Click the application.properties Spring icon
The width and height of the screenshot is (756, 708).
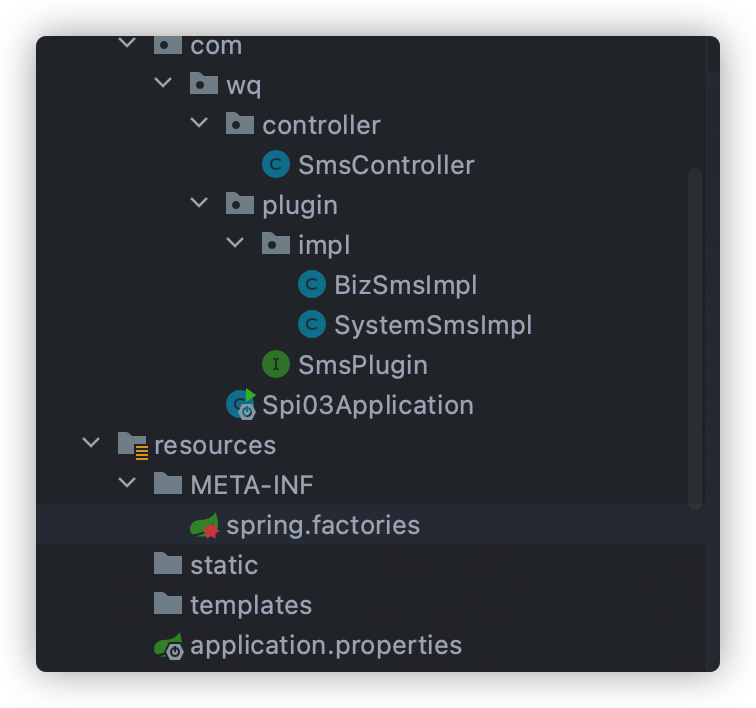tap(168, 646)
